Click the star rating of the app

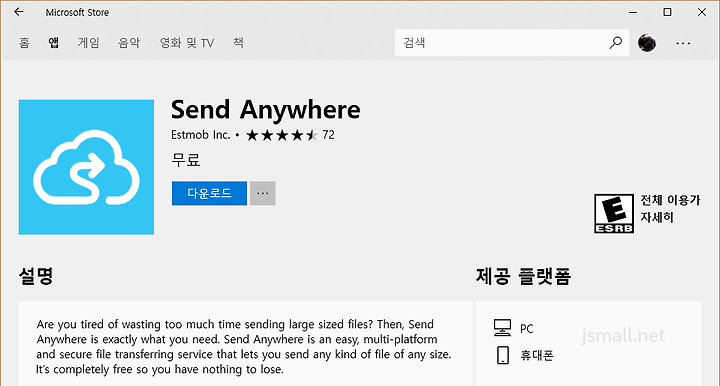(x=281, y=135)
